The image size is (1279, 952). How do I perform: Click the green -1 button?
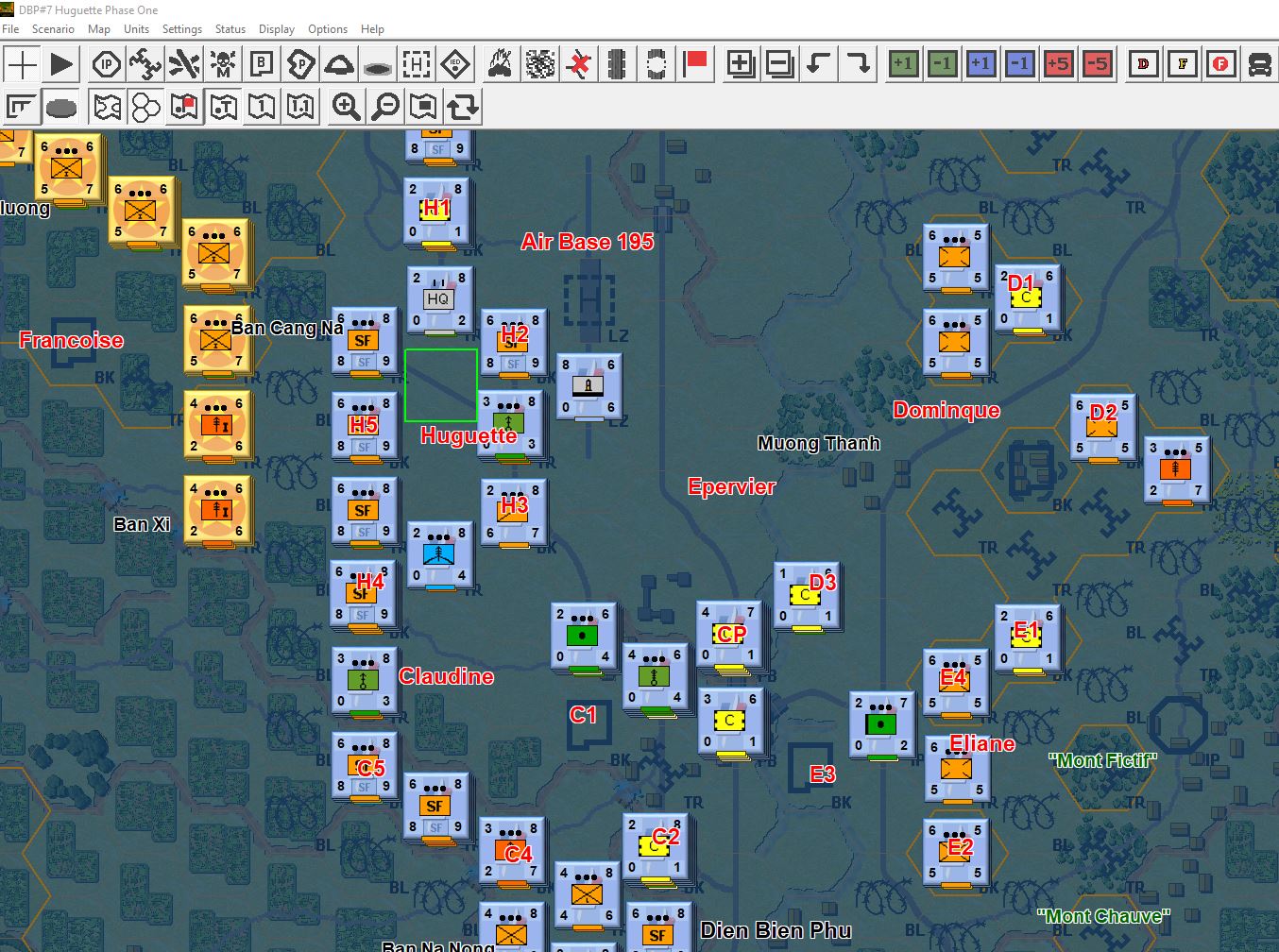(942, 64)
